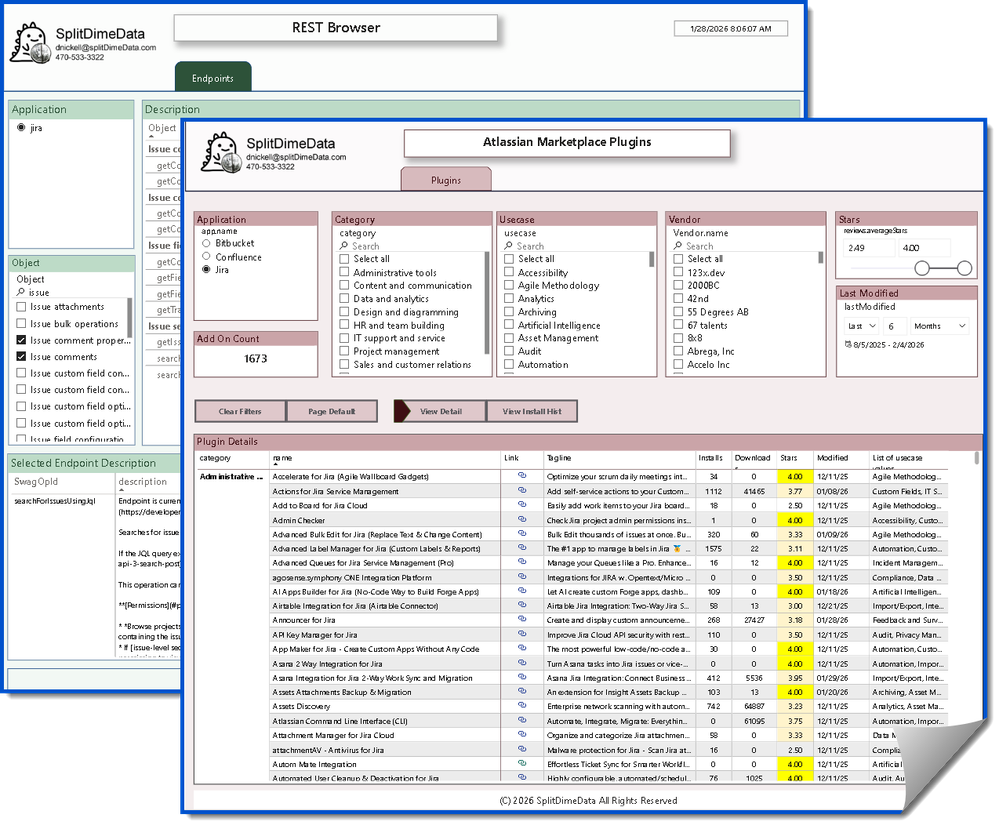999x826 pixels.
Task: Switch to the Plugins tab
Action: tap(446, 180)
